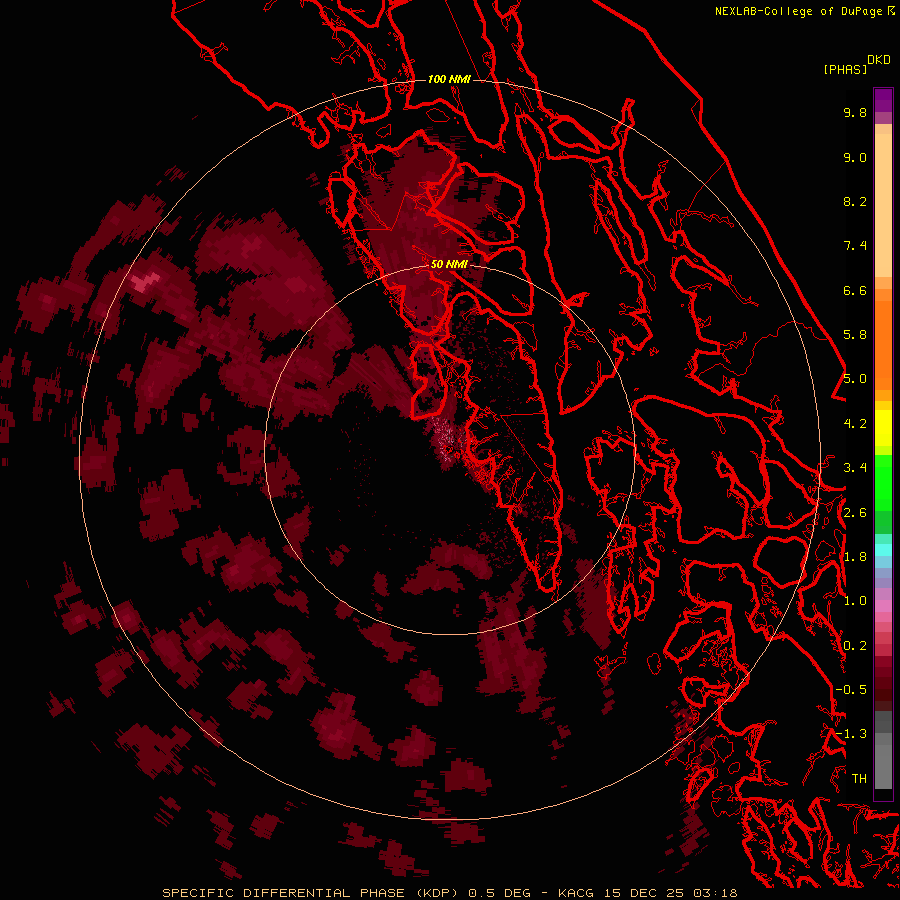The image size is (900, 900).
Task: Click the 9.8 value on the color scale
Action: [x=855, y=112]
